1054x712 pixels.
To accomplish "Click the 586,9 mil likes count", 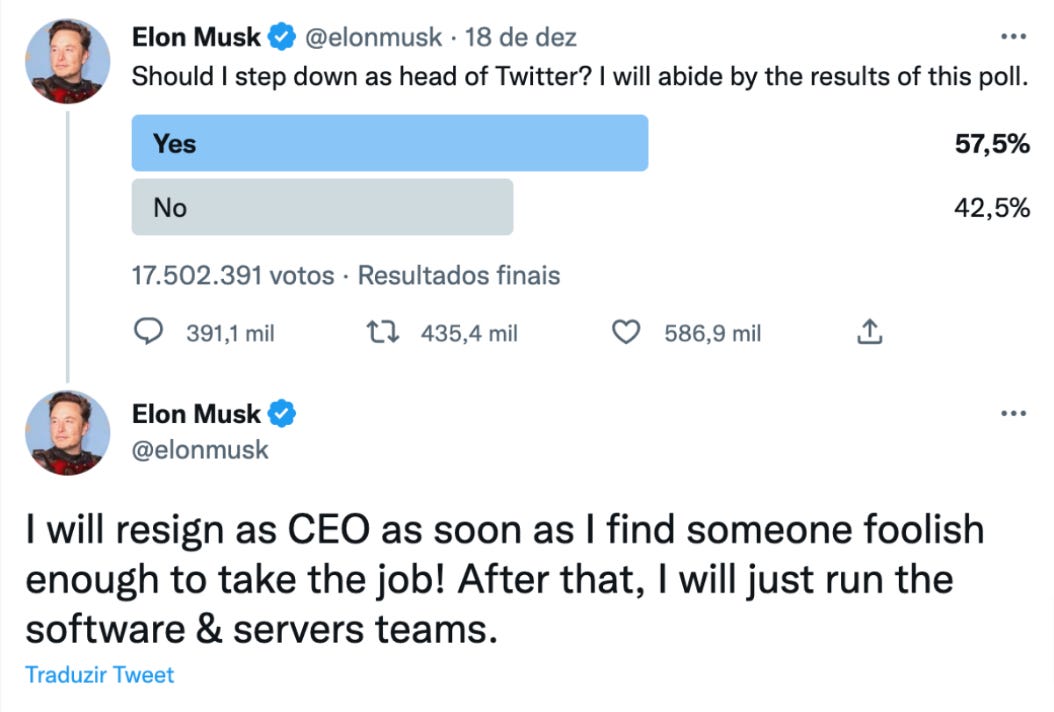I will [712, 333].
